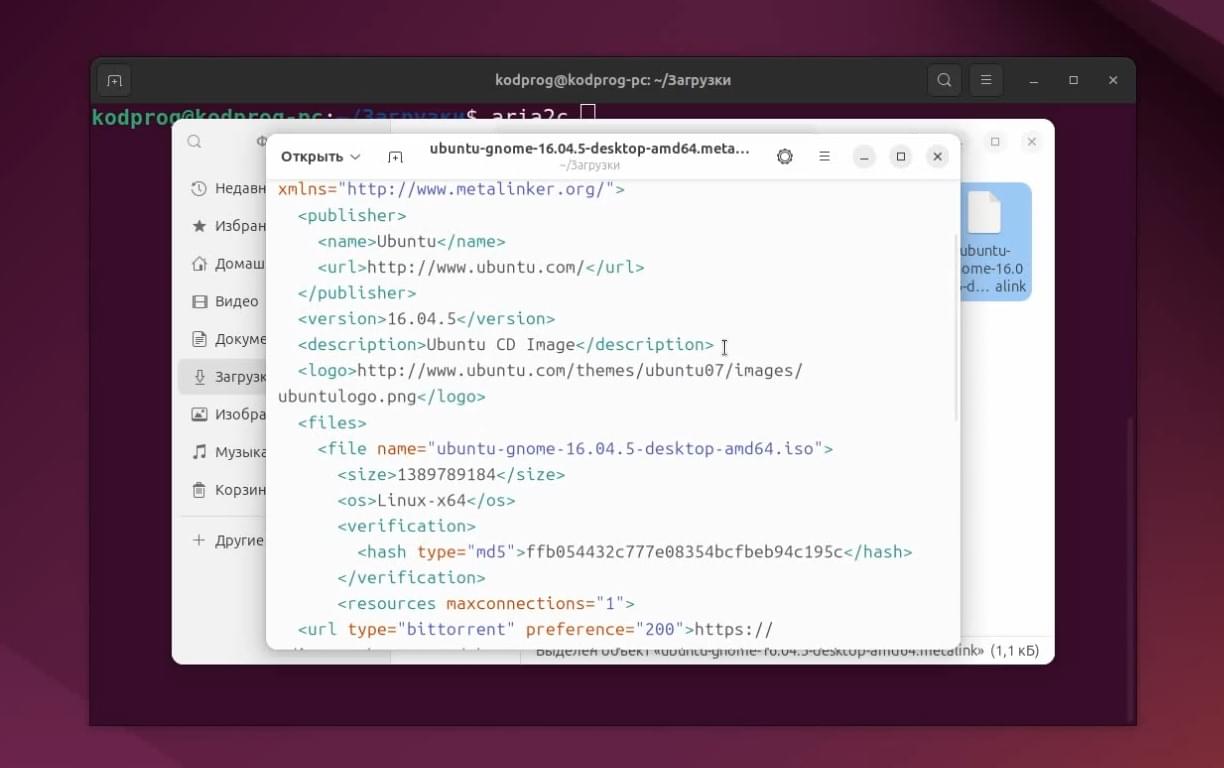Click the 'http://www.ubuntu.com/' url text
The height and width of the screenshot is (768, 1224).
tap(476, 267)
